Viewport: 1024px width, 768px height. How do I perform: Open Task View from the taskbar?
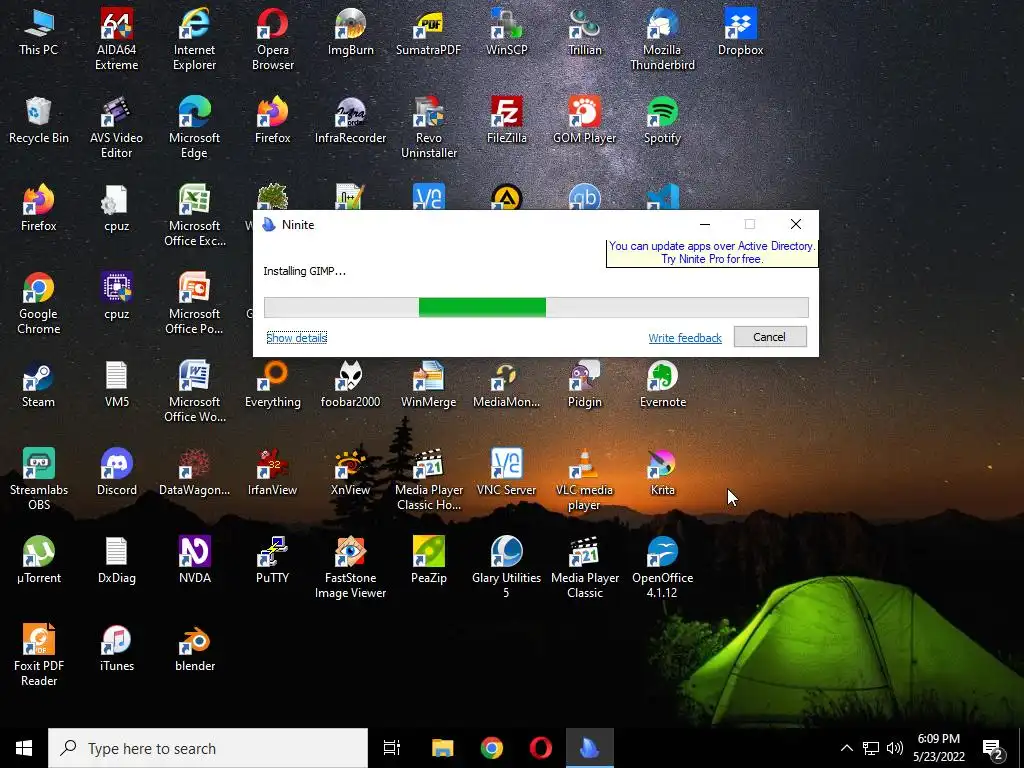(392, 748)
